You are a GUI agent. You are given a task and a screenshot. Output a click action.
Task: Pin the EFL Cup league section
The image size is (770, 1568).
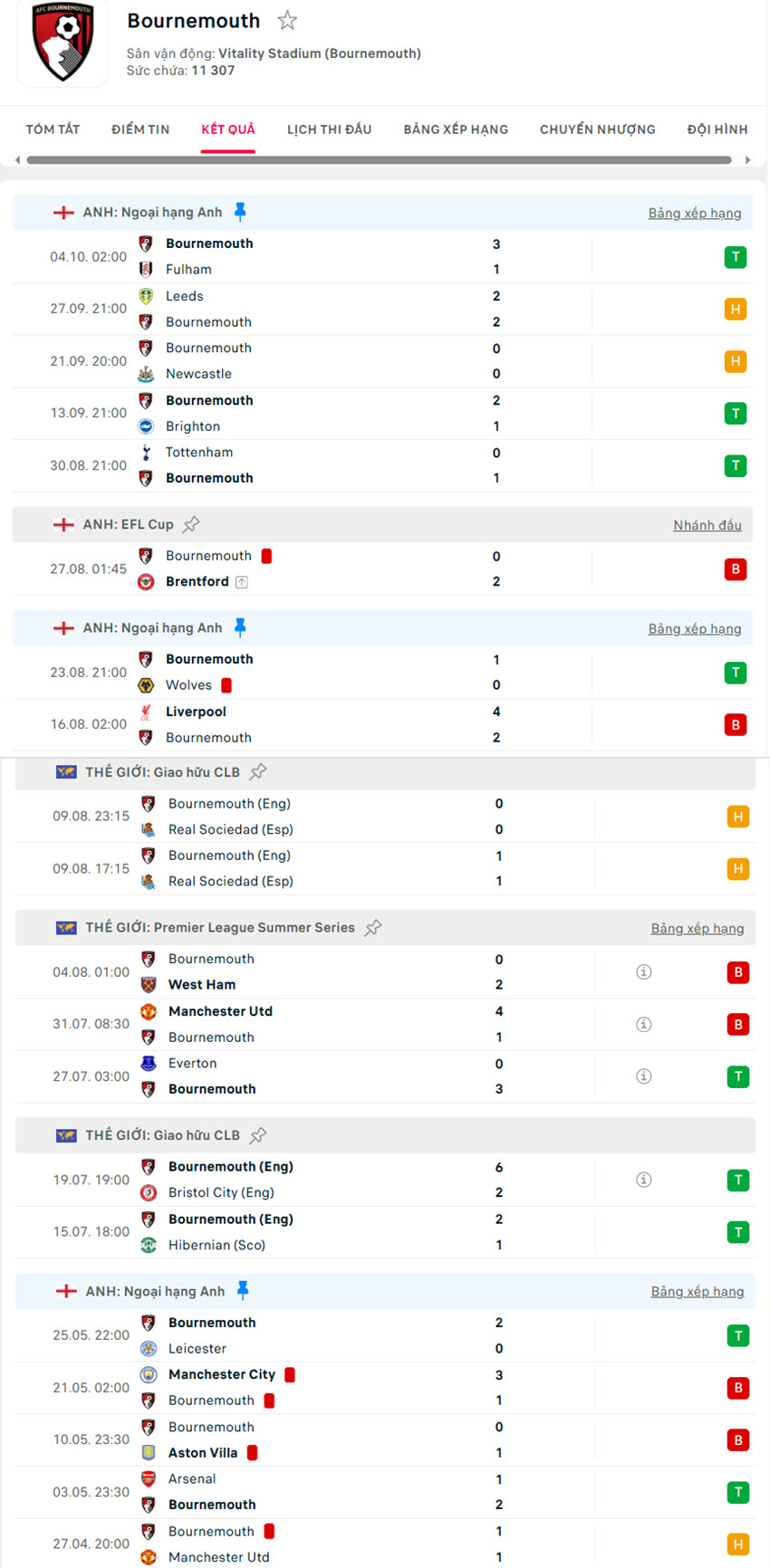[x=191, y=524]
